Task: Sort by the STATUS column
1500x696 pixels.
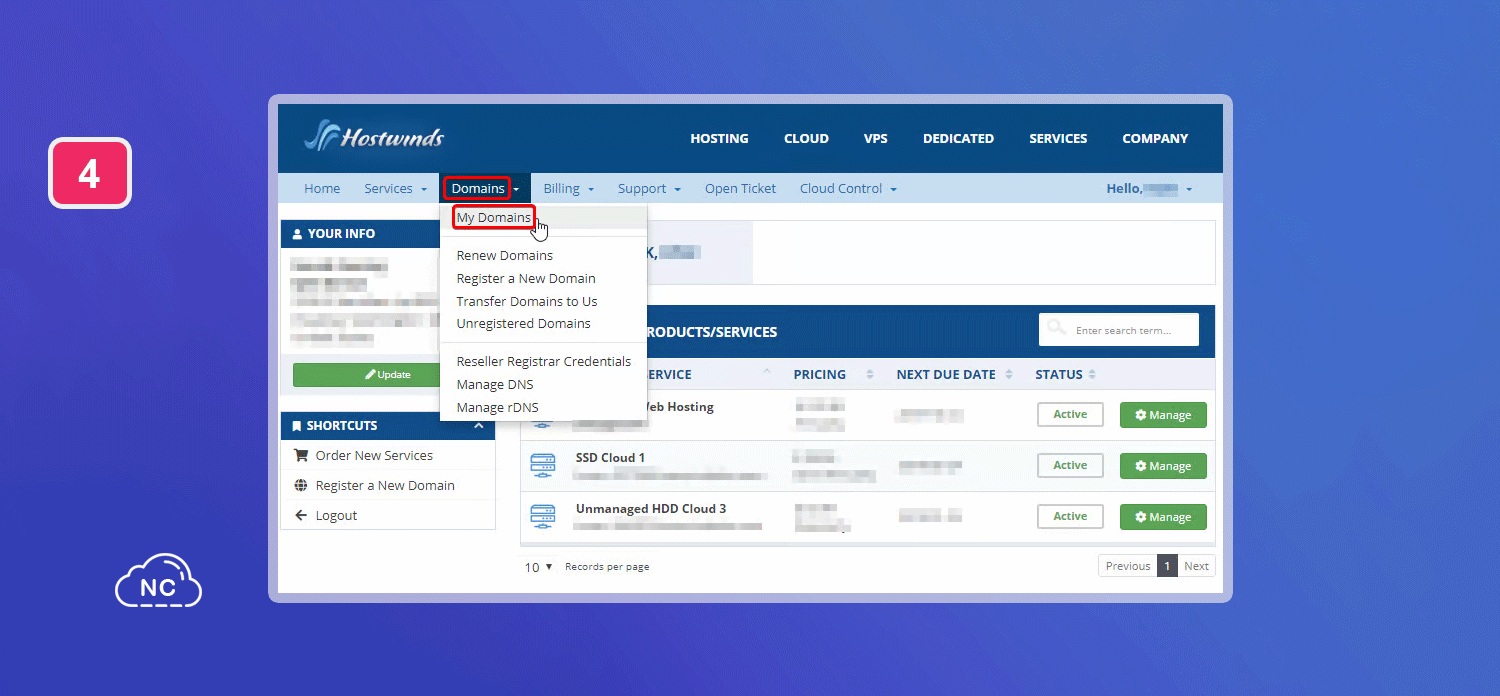Action: click(1066, 374)
